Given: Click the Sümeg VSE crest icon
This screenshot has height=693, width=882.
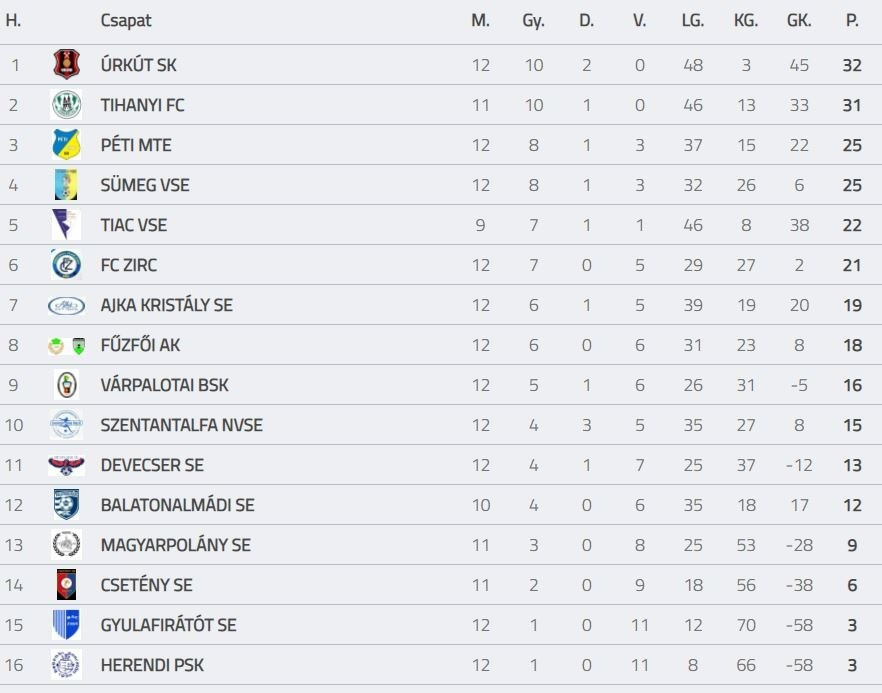Looking at the screenshot, I should [66, 185].
